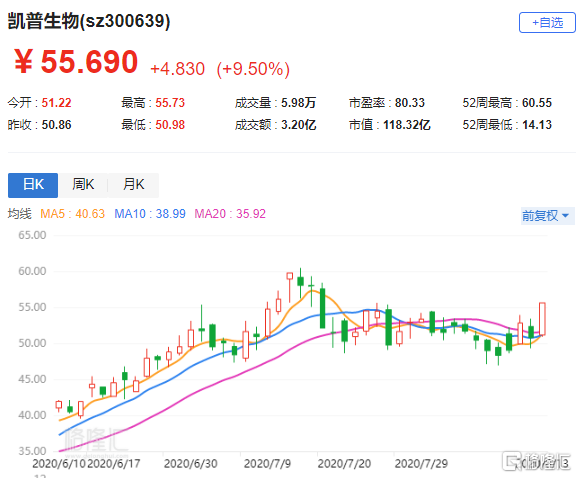The image size is (577, 478).
Task: Click the MA5 : 40.63 indicator label
Action: pyautogui.click(x=72, y=214)
